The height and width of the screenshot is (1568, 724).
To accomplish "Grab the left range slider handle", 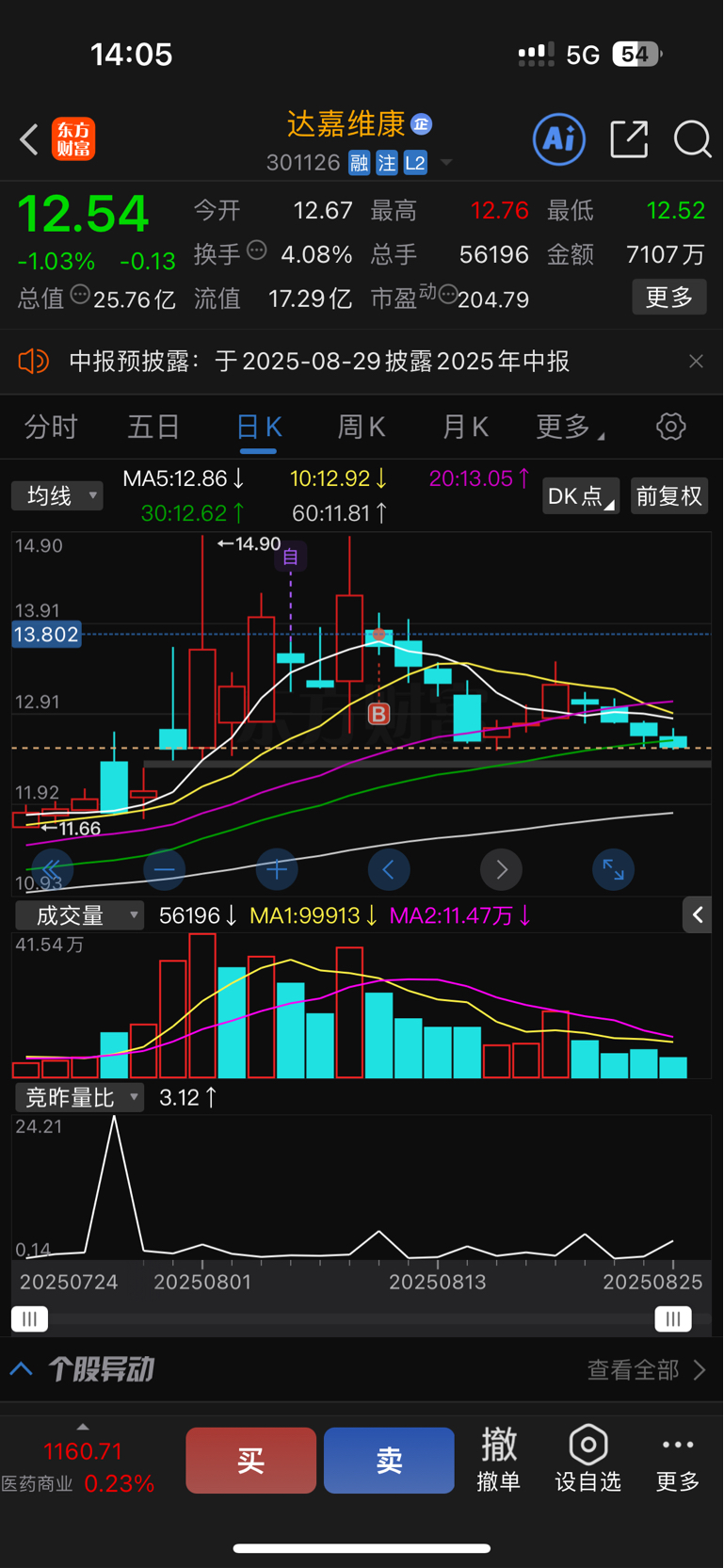I will click(29, 1318).
